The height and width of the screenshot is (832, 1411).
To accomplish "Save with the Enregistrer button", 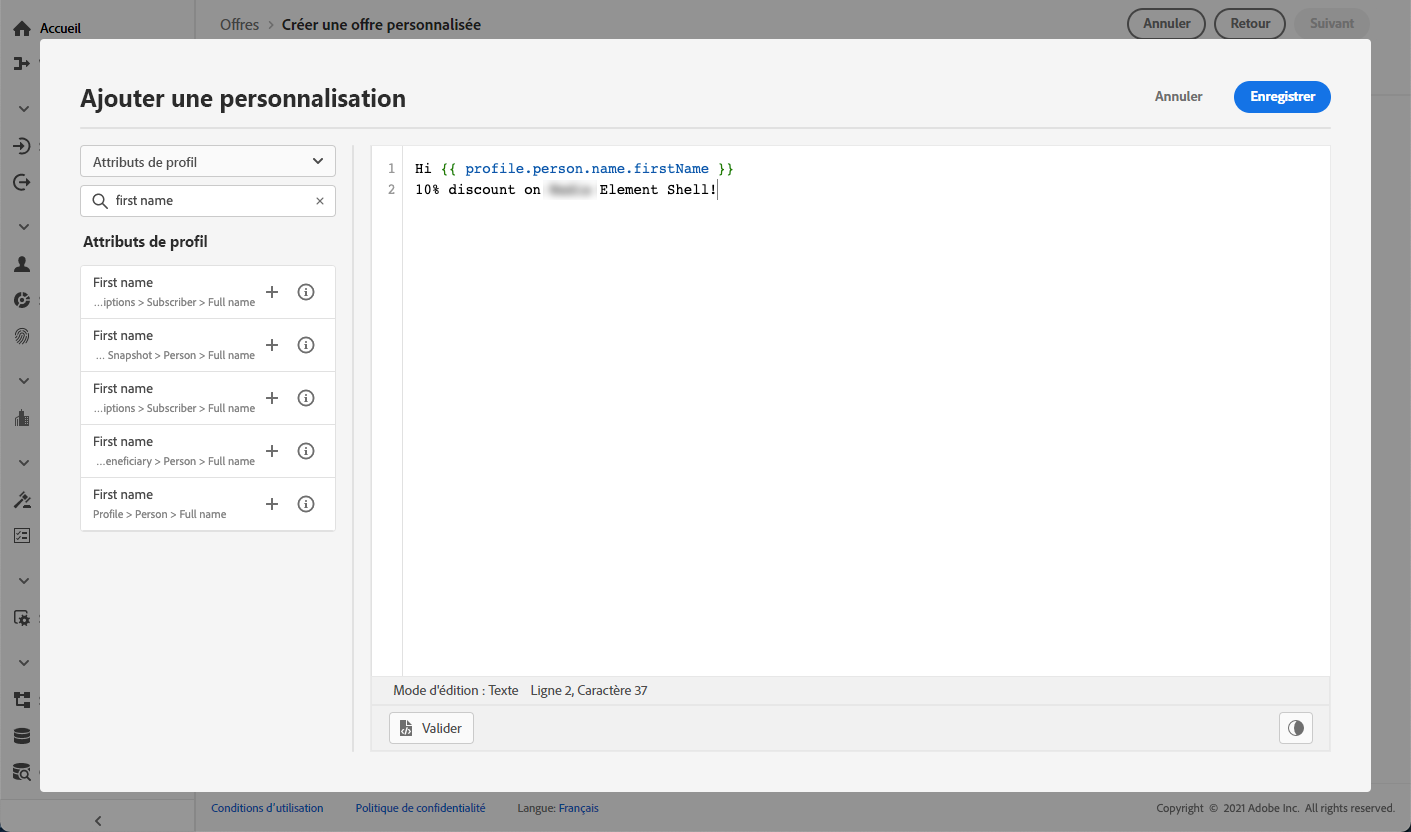I will tap(1282, 97).
